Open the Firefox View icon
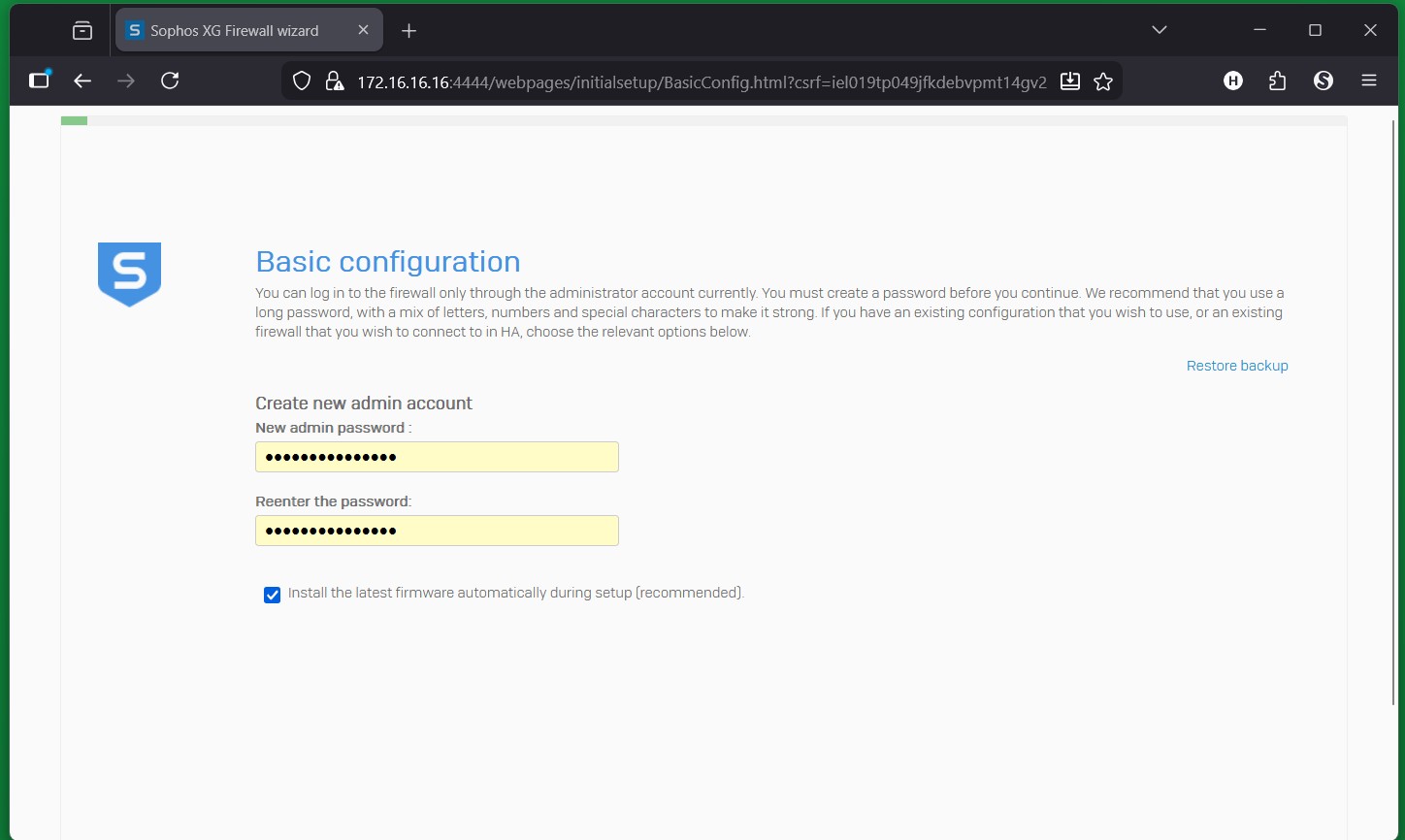Screen dimensions: 1405x840 (x=82, y=31)
